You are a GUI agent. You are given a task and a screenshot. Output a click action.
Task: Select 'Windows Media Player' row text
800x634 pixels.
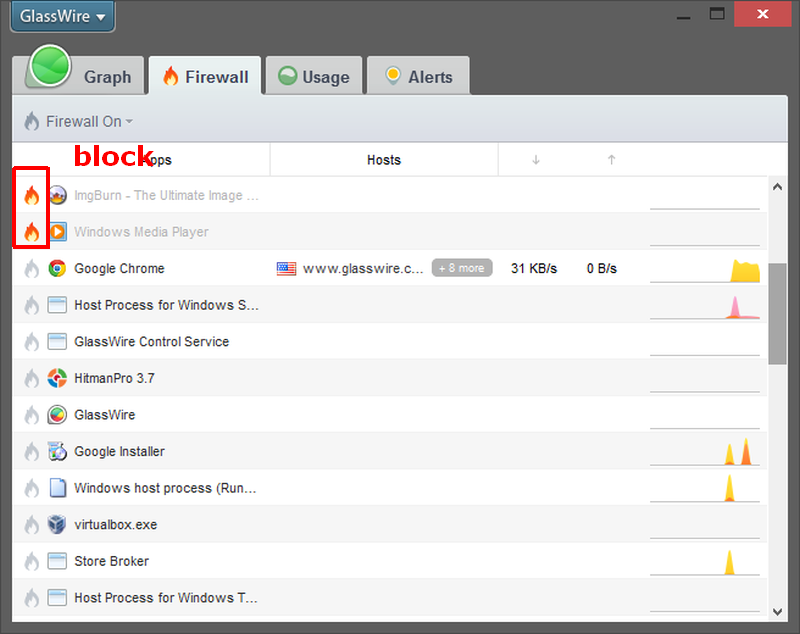141,232
